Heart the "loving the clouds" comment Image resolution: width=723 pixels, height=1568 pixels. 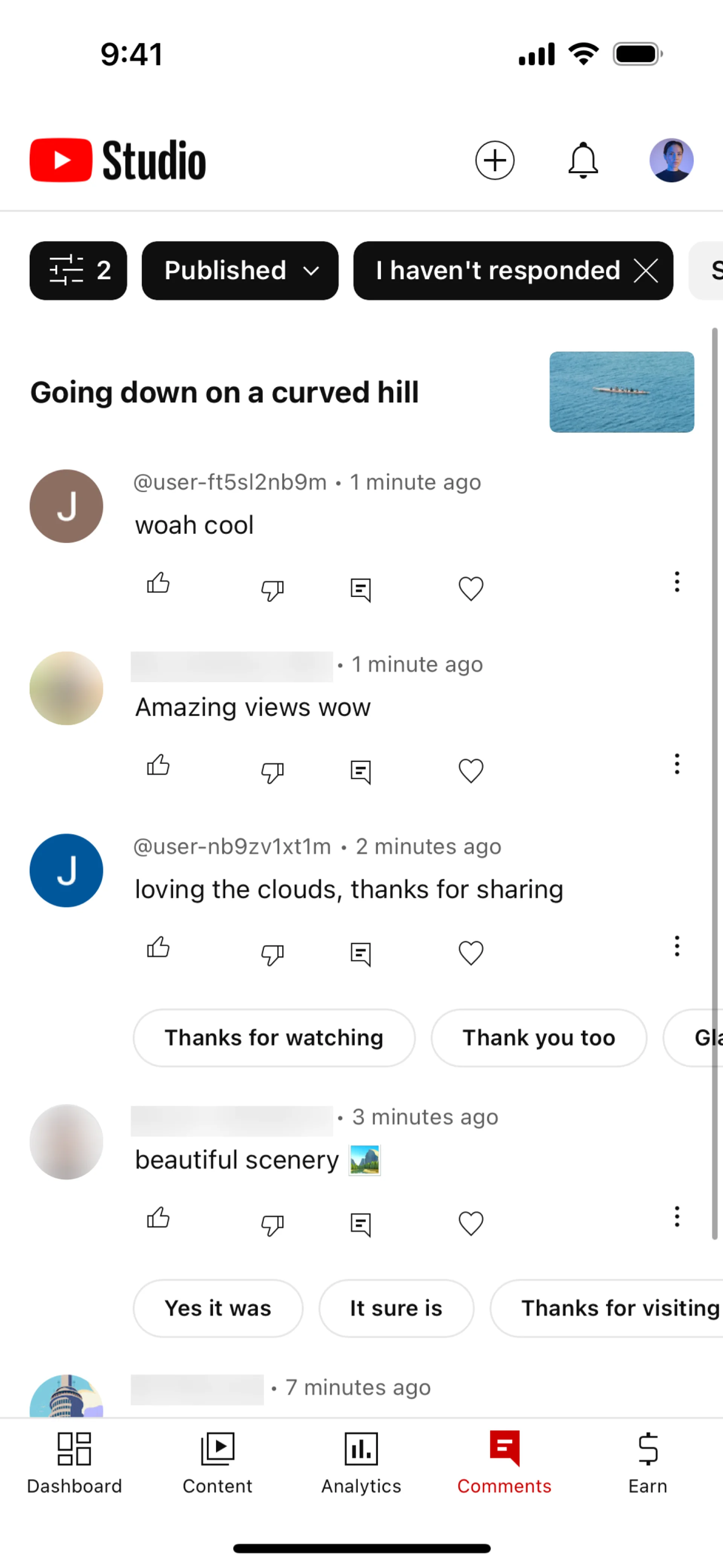[x=470, y=953]
